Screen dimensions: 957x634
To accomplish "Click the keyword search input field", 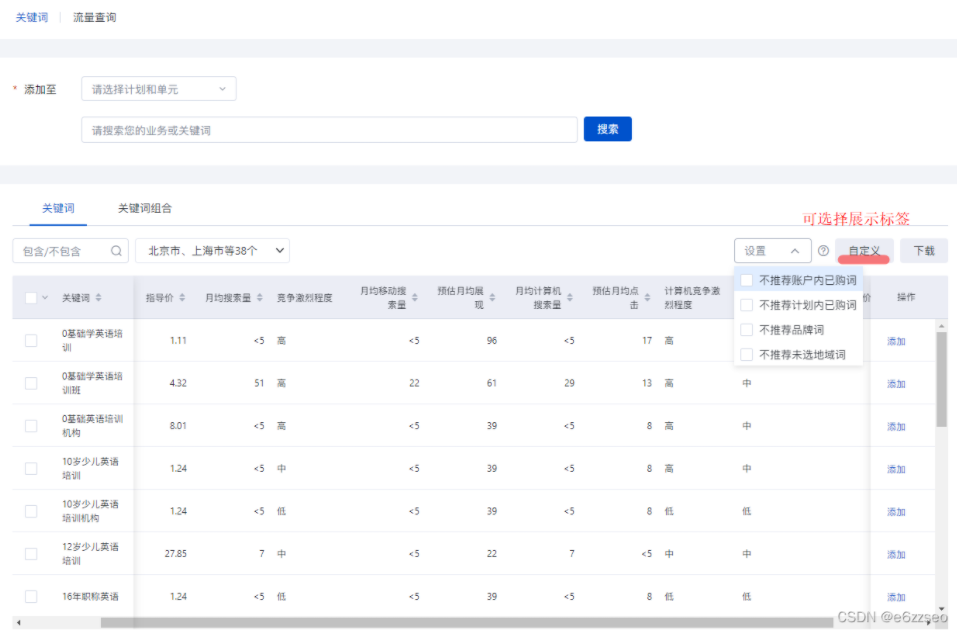I will pos(329,130).
